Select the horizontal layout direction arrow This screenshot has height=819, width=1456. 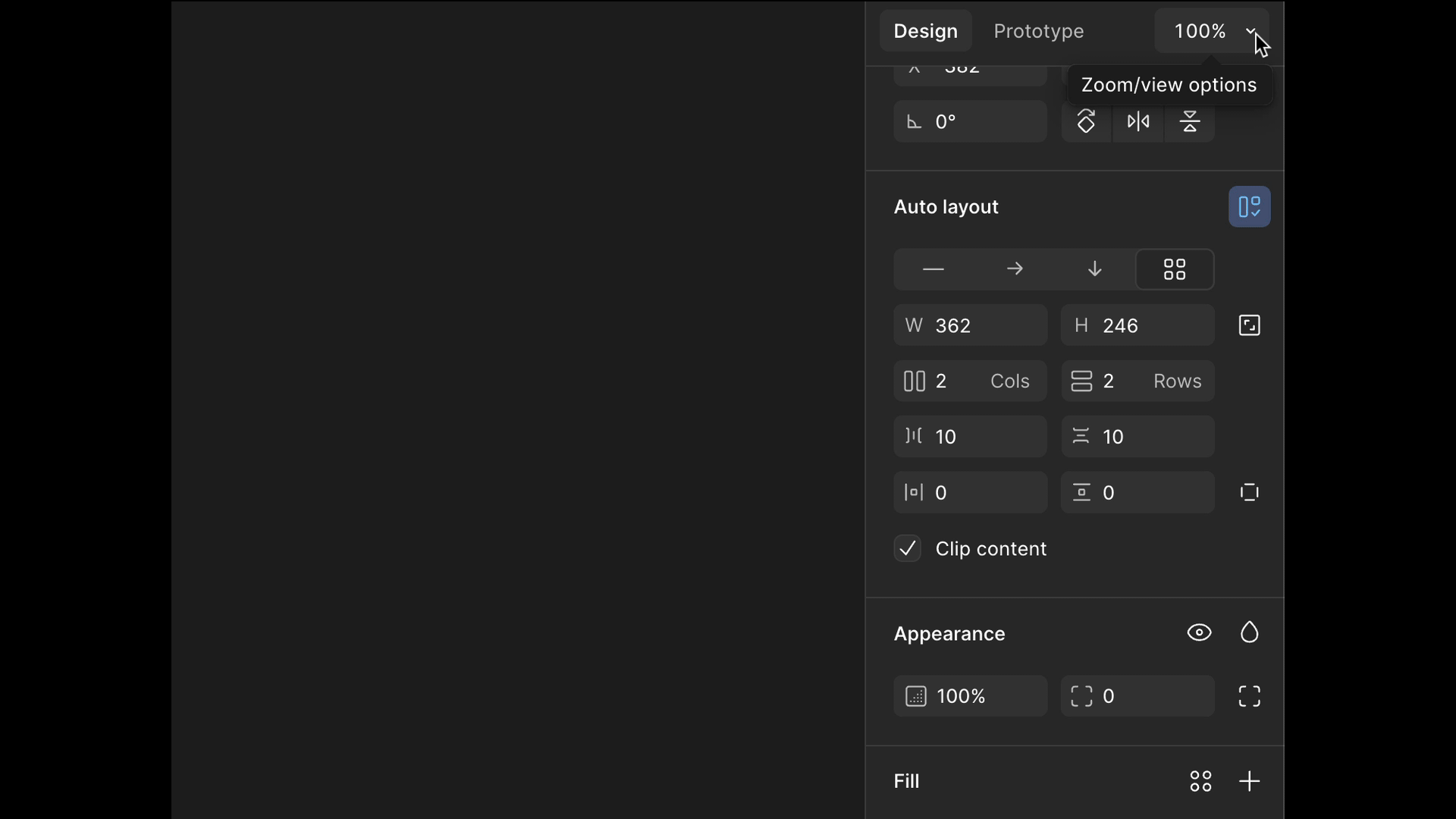click(x=1014, y=269)
